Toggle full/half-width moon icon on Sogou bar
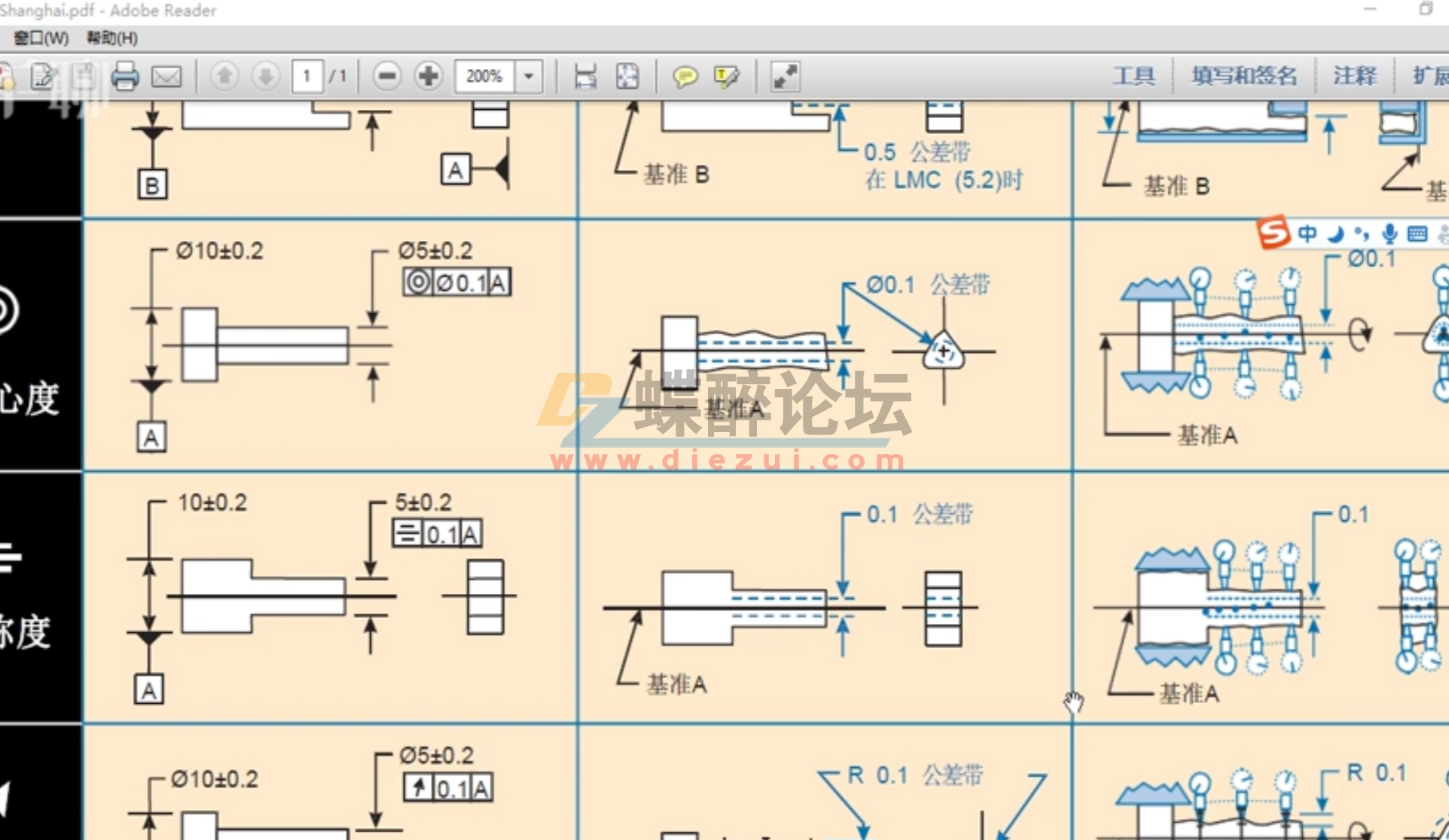This screenshot has height=840, width=1449. (x=1335, y=233)
